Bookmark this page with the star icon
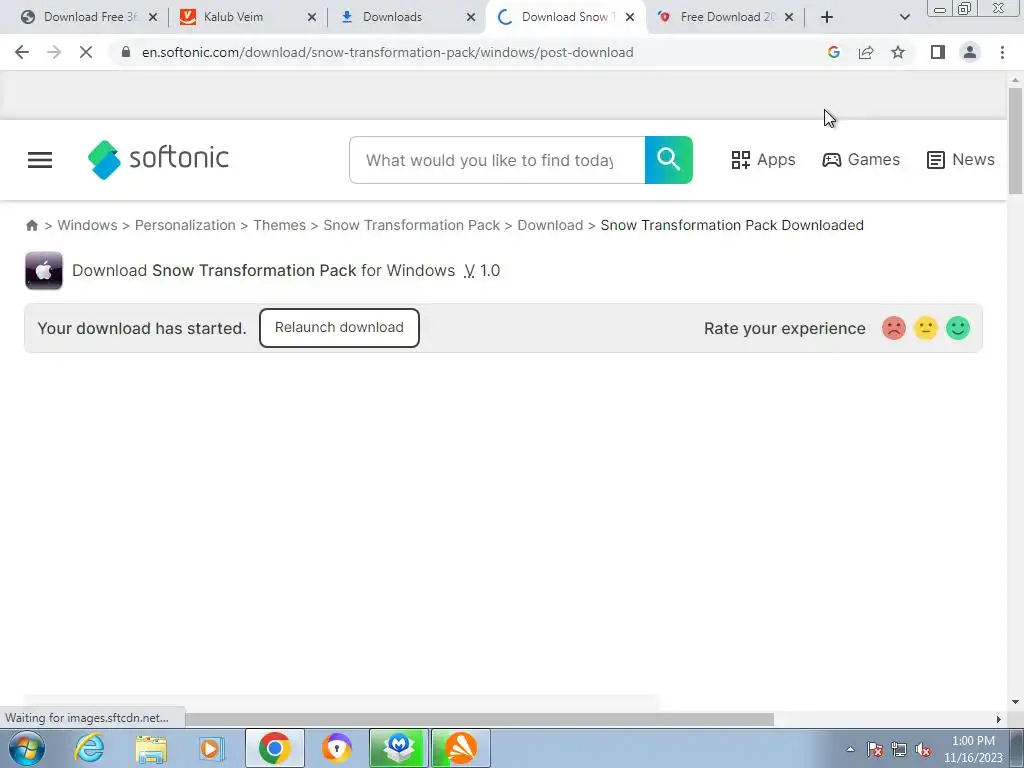Screen dimensions: 1024x768 (898, 52)
